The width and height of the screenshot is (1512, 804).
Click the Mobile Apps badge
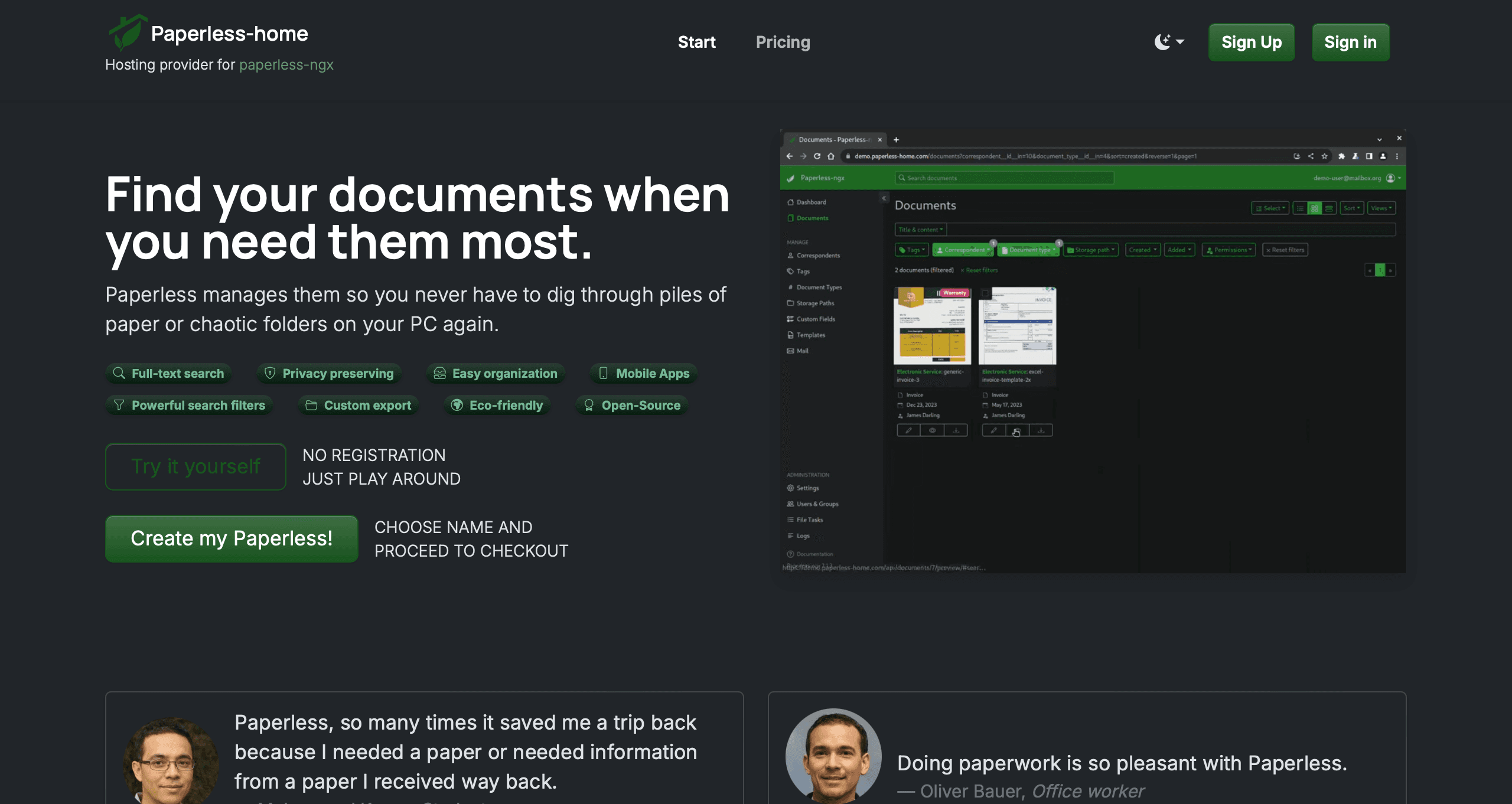click(644, 373)
